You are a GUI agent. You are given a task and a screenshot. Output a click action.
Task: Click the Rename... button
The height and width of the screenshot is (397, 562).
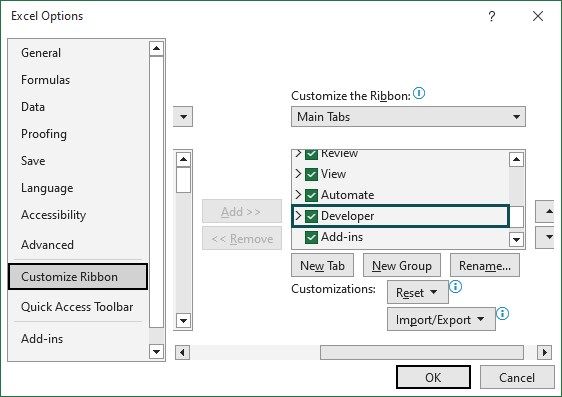click(x=485, y=266)
